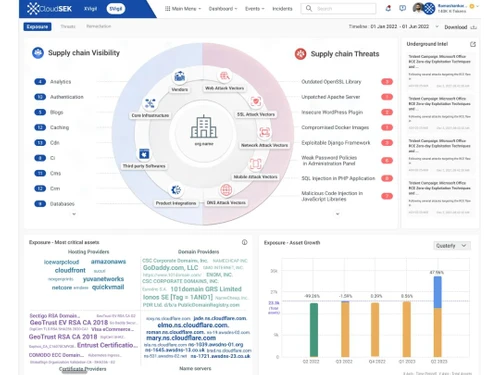This screenshot has height=375, width=500.
Task: Click the Compromised Docker Images threat
Action: point(335,127)
